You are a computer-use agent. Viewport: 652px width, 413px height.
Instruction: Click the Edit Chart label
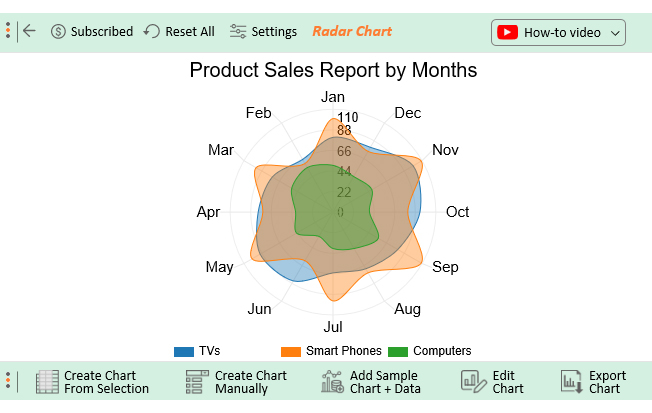508,382
